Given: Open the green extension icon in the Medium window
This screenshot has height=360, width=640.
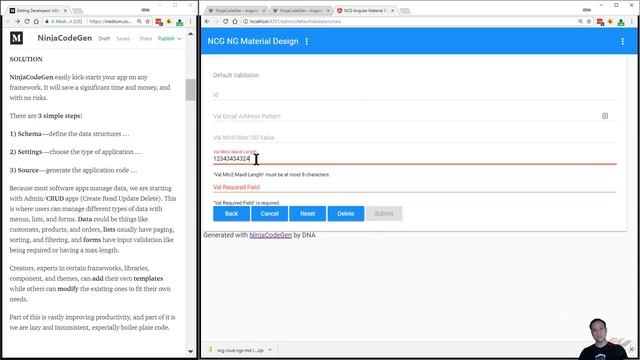Looking at the screenshot, I should pos(180,22).
